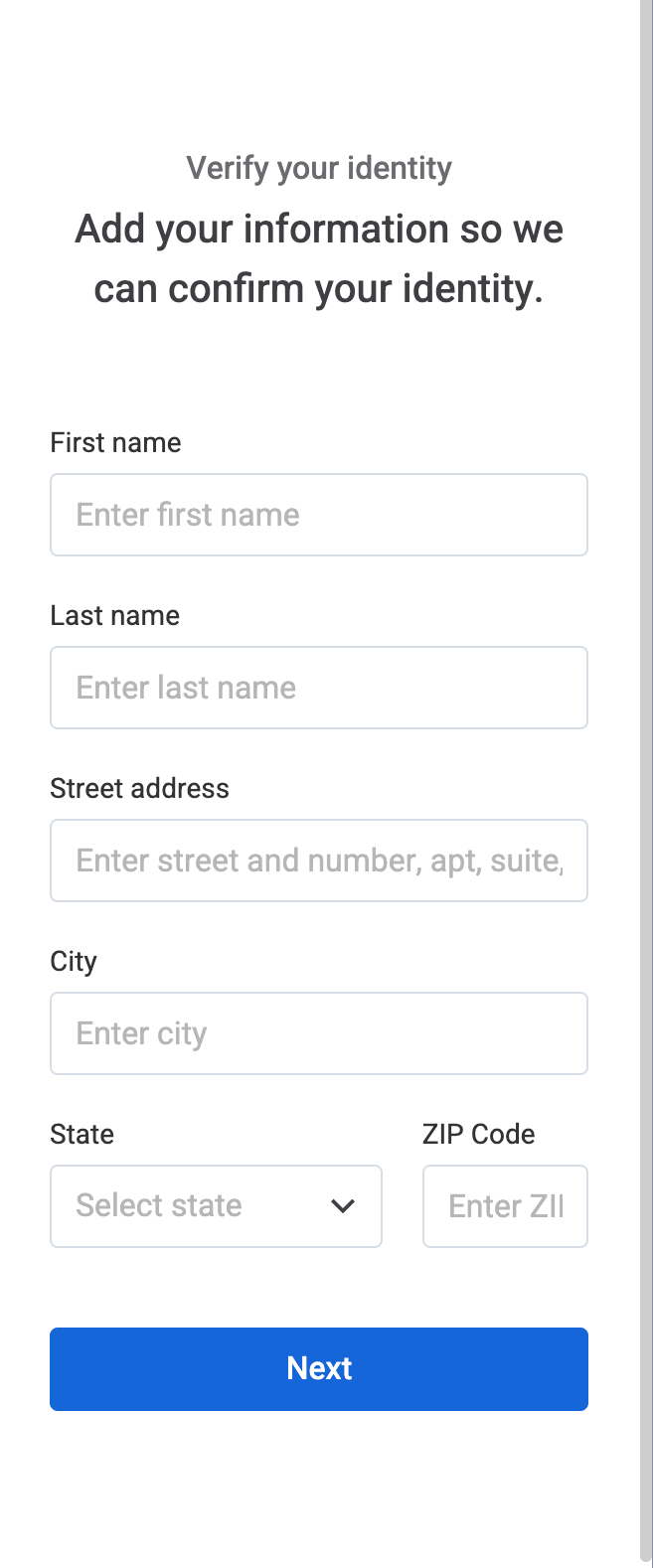Click the Last name label
Viewport: 654px width, 1568px height.
pos(115,616)
